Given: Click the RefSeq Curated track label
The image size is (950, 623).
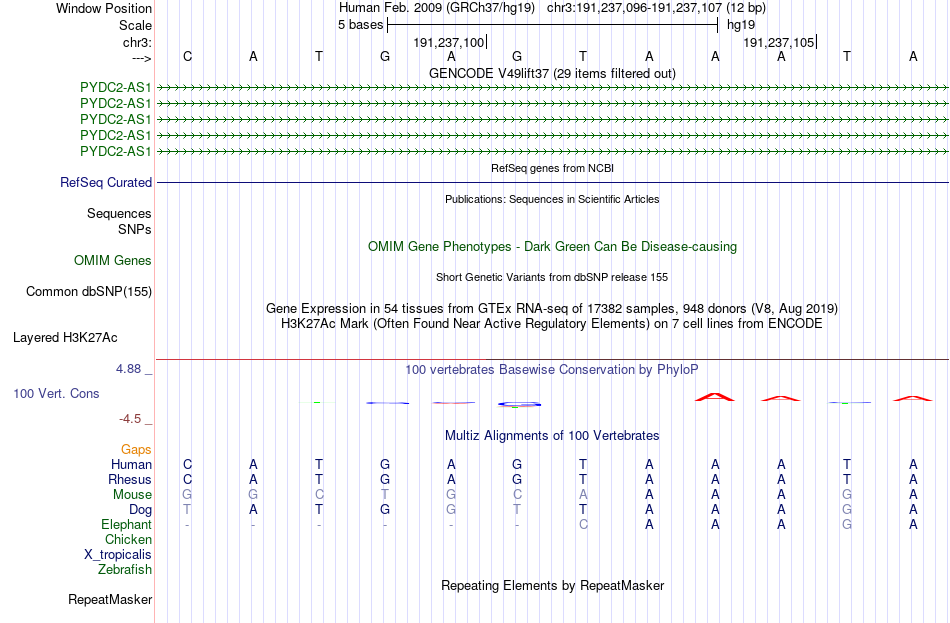Looking at the screenshot, I should 105,182.
